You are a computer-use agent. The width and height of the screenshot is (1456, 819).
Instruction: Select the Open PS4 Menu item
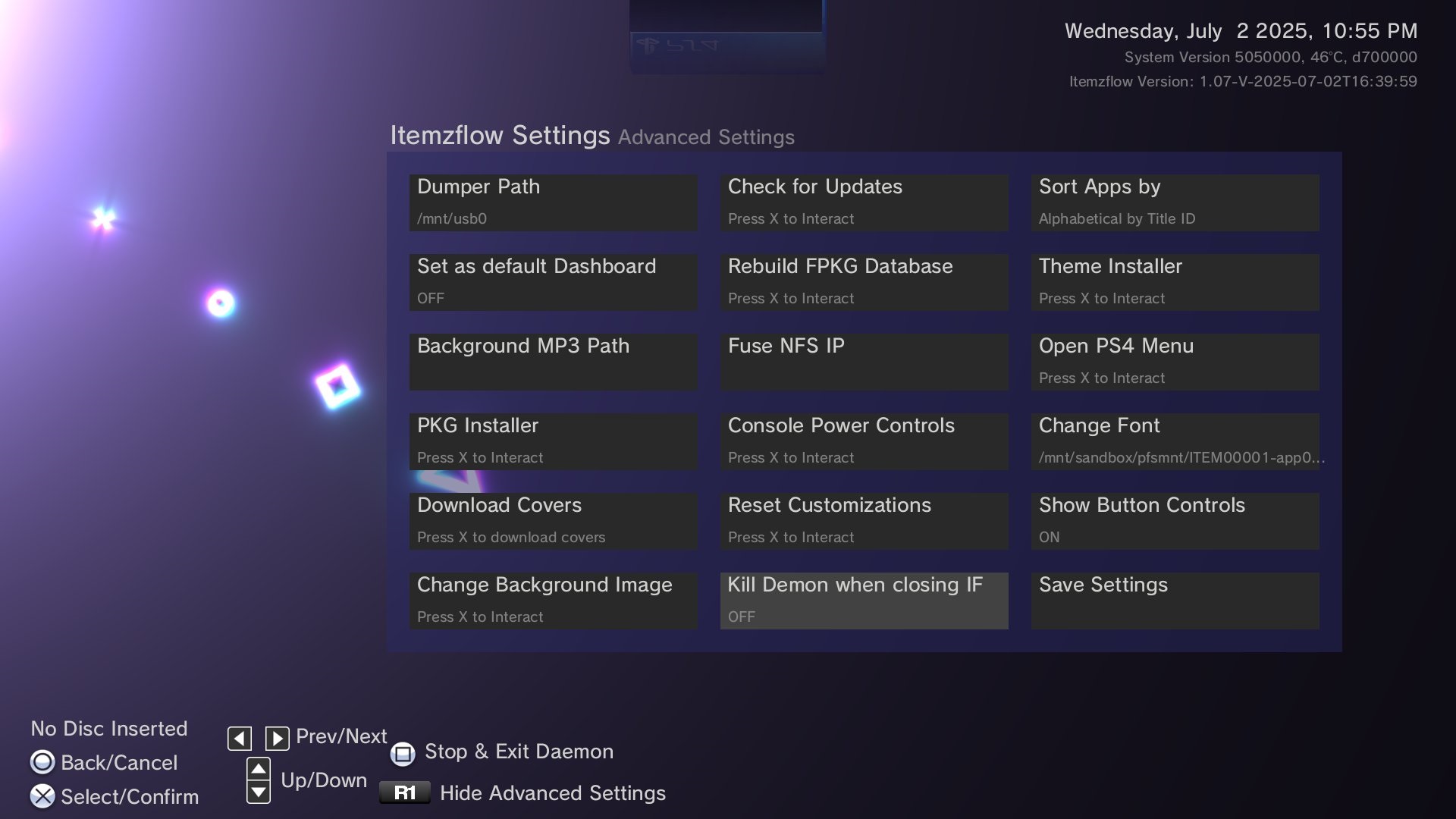coord(1175,361)
